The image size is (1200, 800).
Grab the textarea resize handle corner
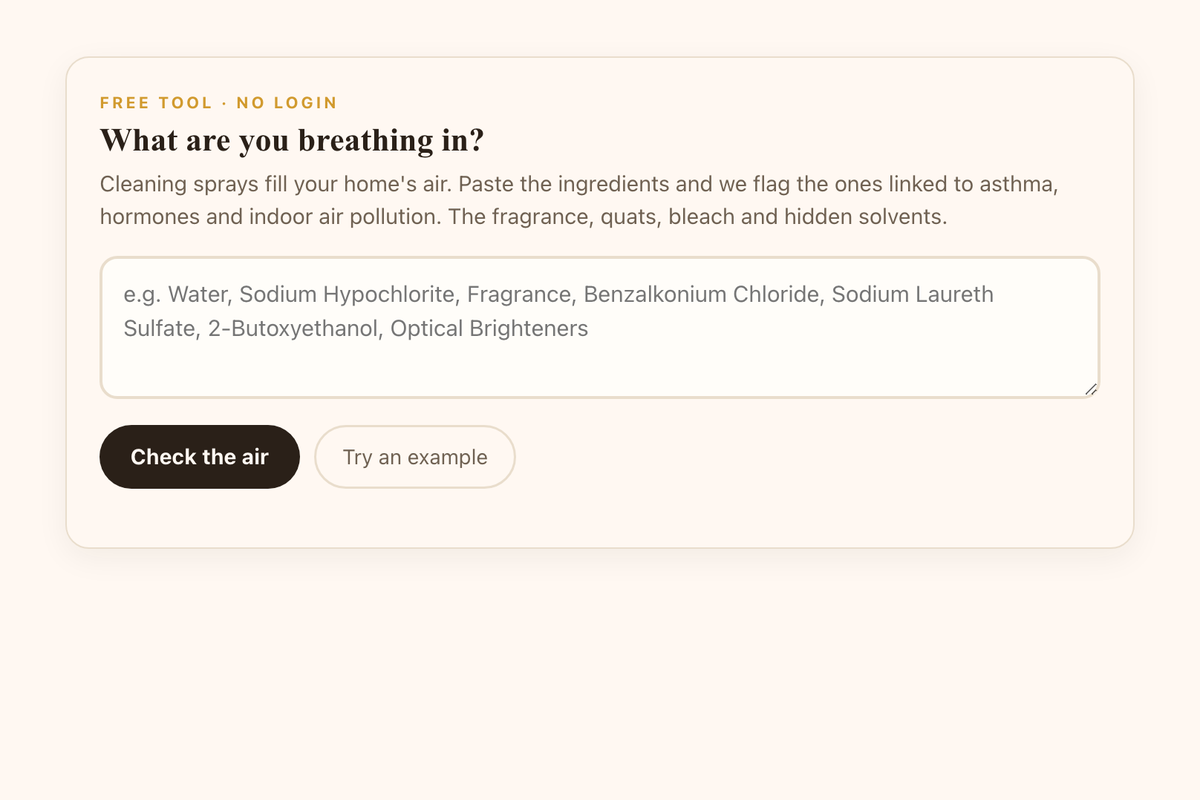[1091, 389]
